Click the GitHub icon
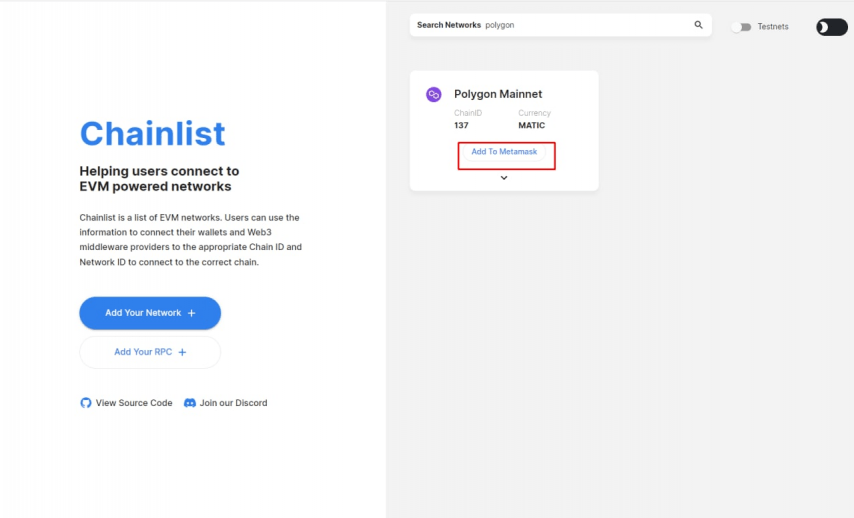The height and width of the screenshot is (518, 854). [86, 403]
